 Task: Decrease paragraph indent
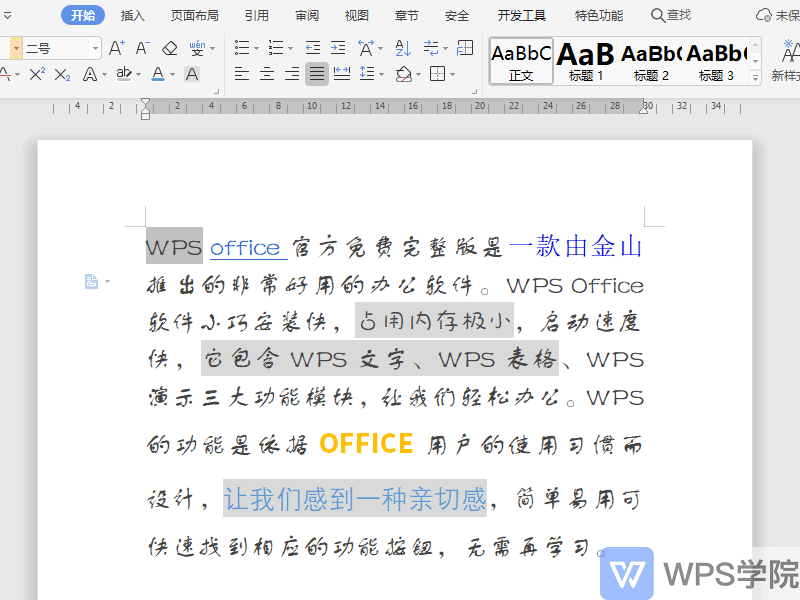coord(313,48)
